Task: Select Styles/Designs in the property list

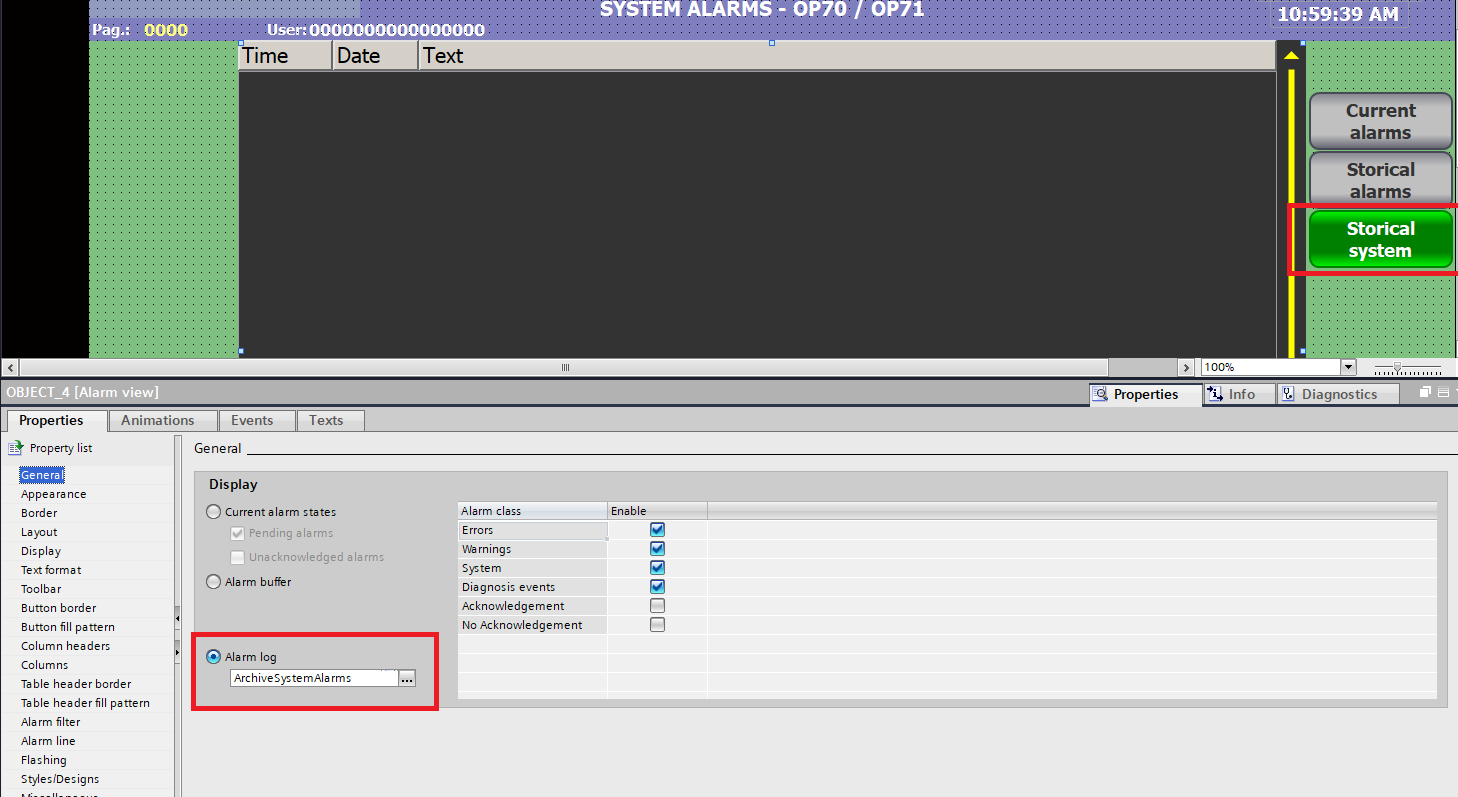Action: (60, 779)
